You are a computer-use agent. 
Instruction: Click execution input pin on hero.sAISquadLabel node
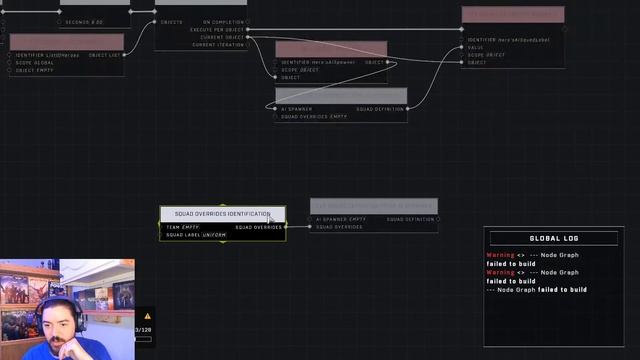pos(462,29)
